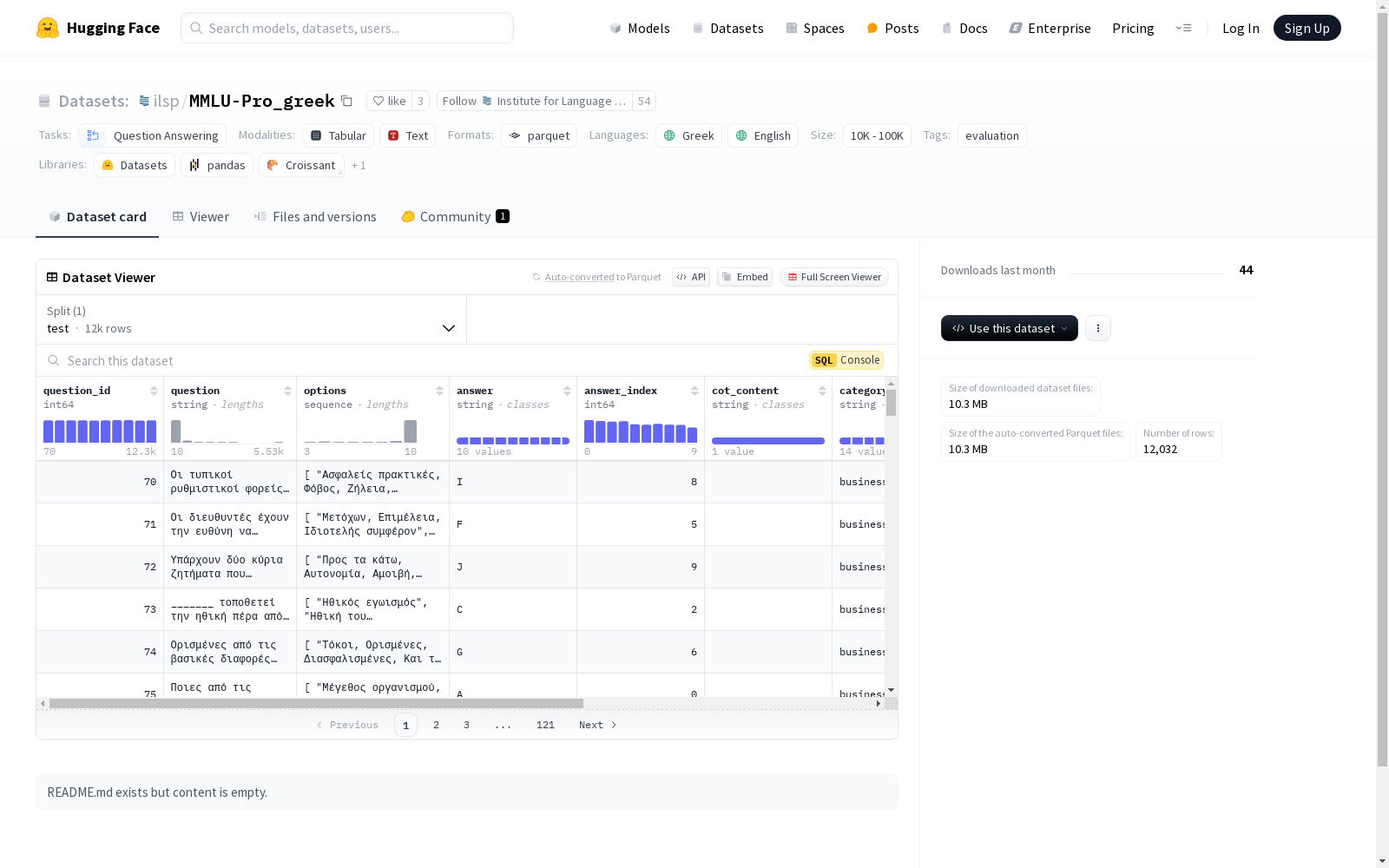Image resolution: width=1389 pixels, height=868 pixels.
Task: Click the ilsp organization avatar icon
Action: pos(144,101)
